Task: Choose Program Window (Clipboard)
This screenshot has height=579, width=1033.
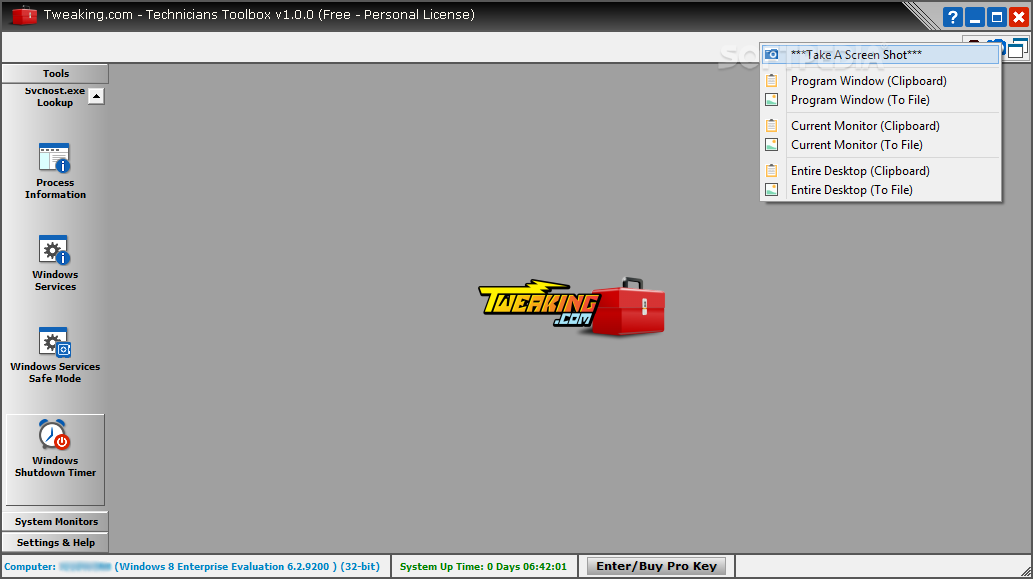Action: point(881,80)
